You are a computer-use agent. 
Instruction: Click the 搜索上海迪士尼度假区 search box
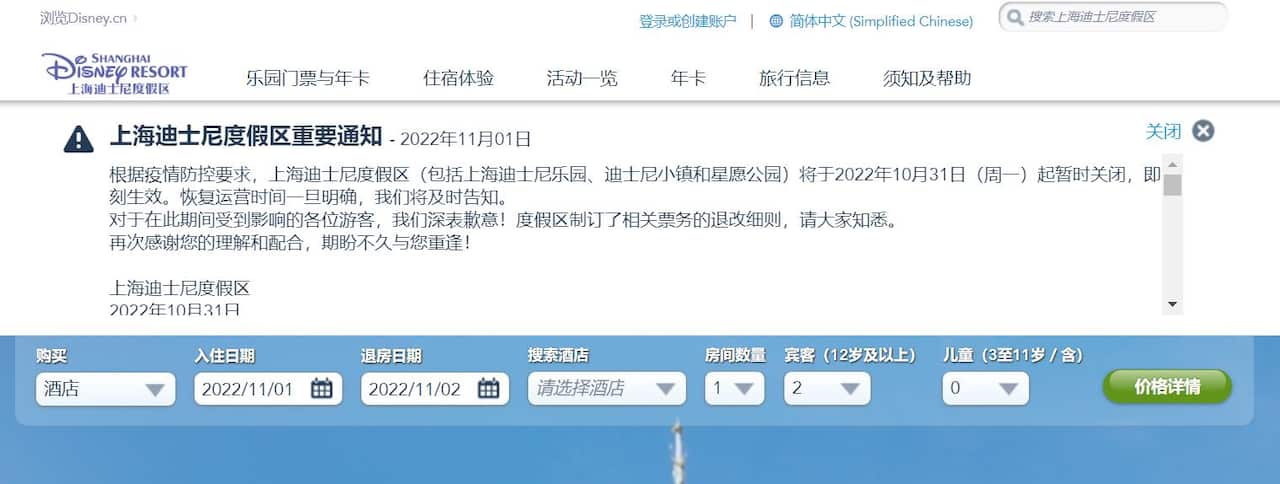pos(1113,17)
